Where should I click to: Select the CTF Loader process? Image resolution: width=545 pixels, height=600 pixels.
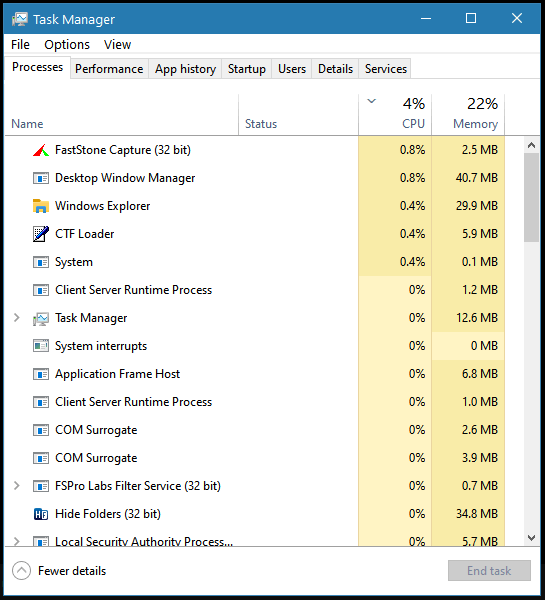(x=255, y=234)
